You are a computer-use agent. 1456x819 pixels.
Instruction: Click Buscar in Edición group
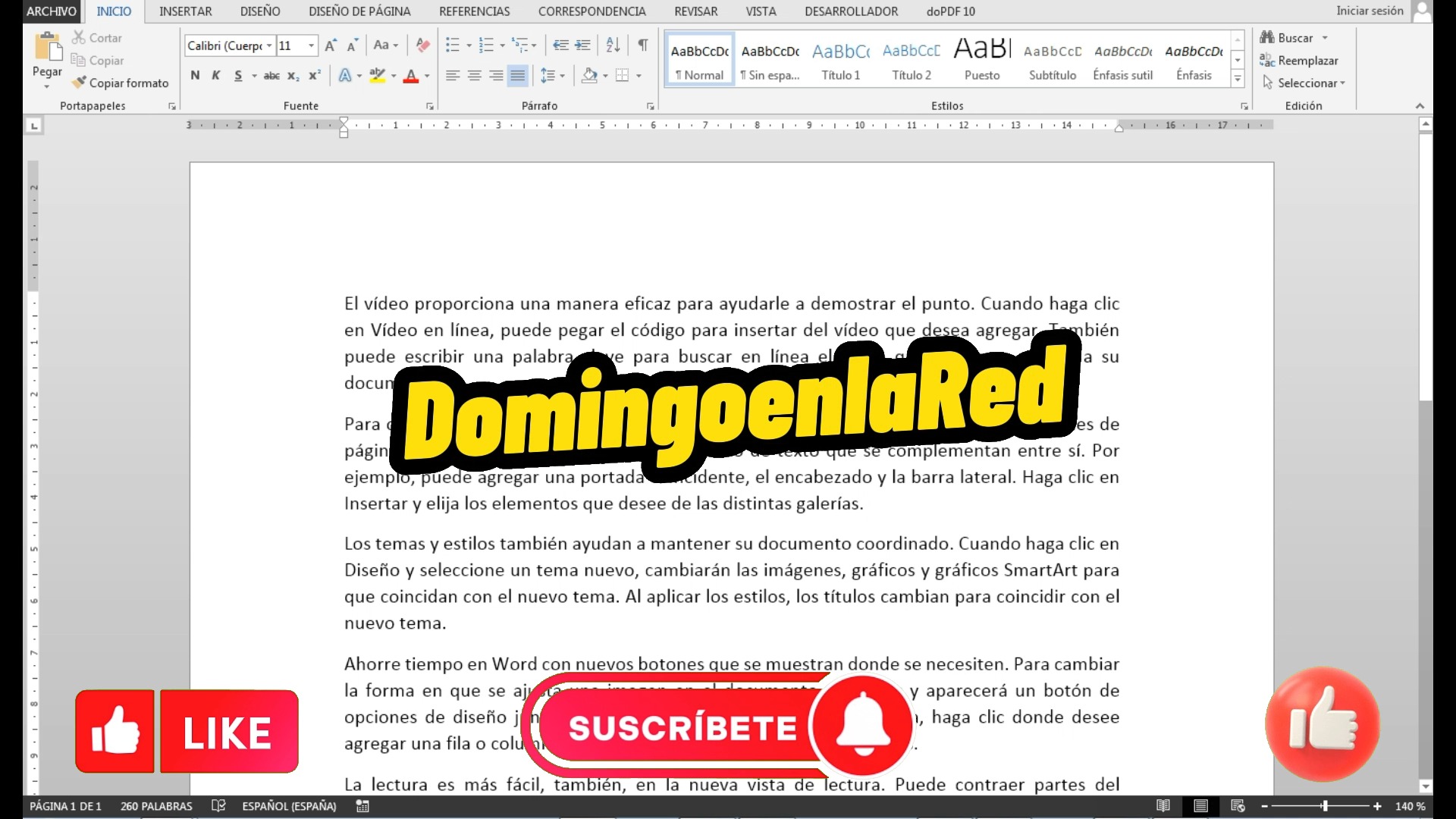click(x=1287, y=37)
